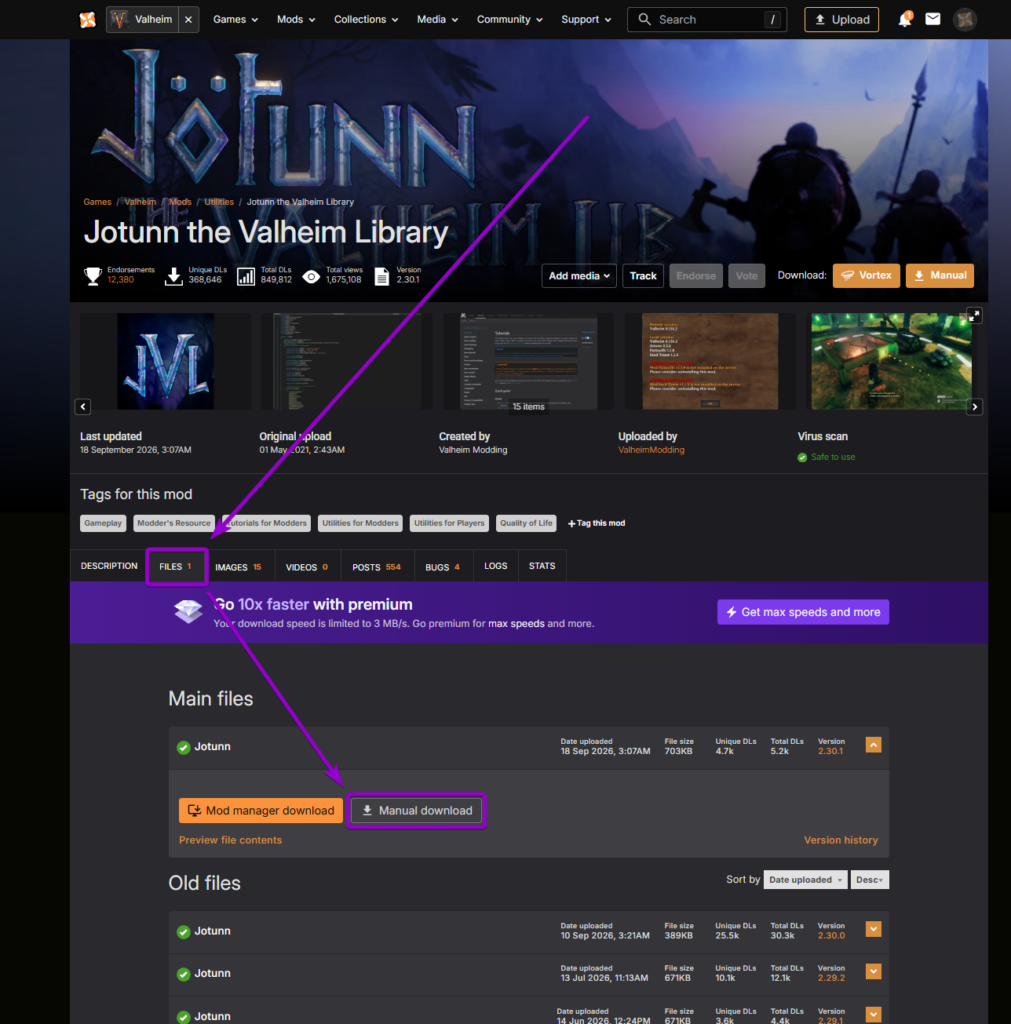Click the Vote button
The width and height of the screenshot is (1011, 1024).
point(746,276)
